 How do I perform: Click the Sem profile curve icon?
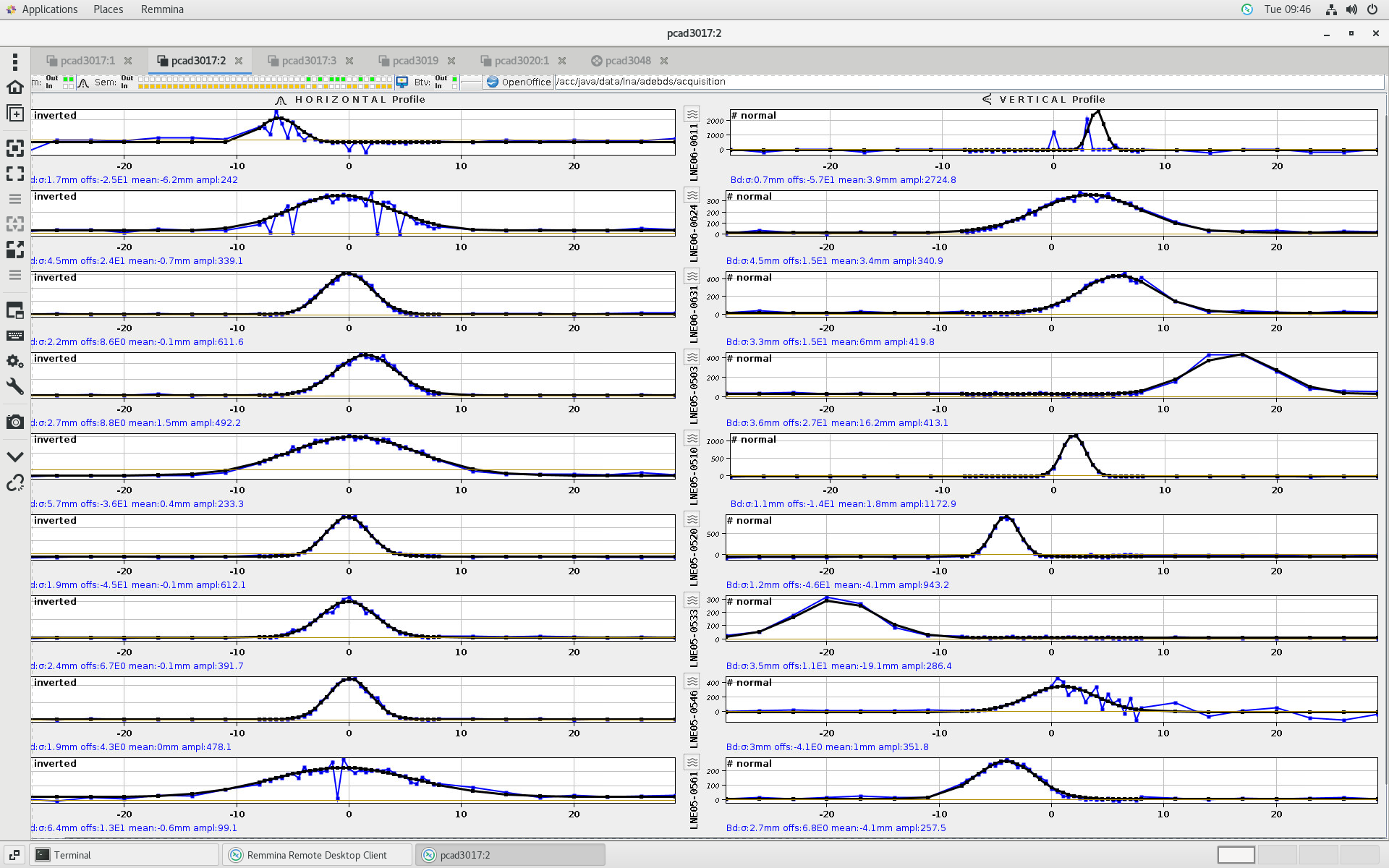click(x=83, y=82)
